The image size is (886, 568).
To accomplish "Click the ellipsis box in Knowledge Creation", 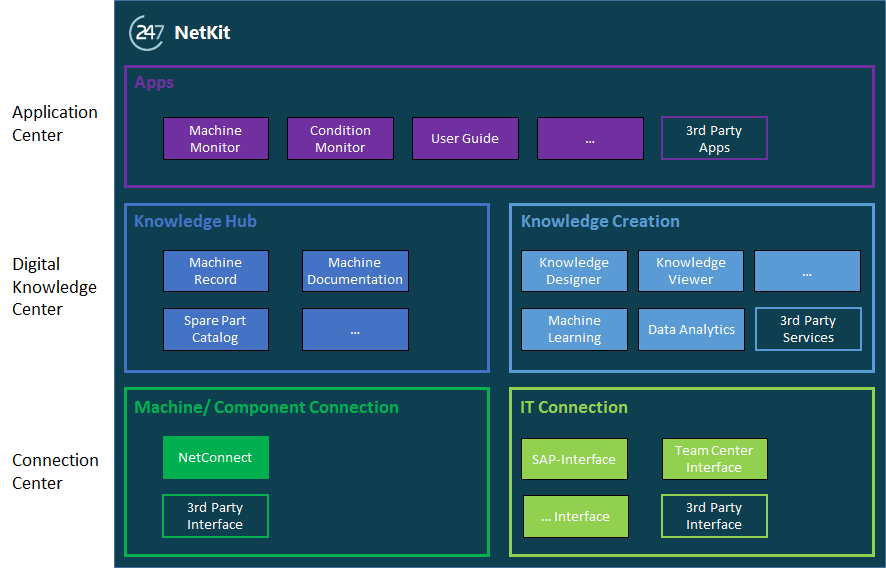I will pos(807,271).
